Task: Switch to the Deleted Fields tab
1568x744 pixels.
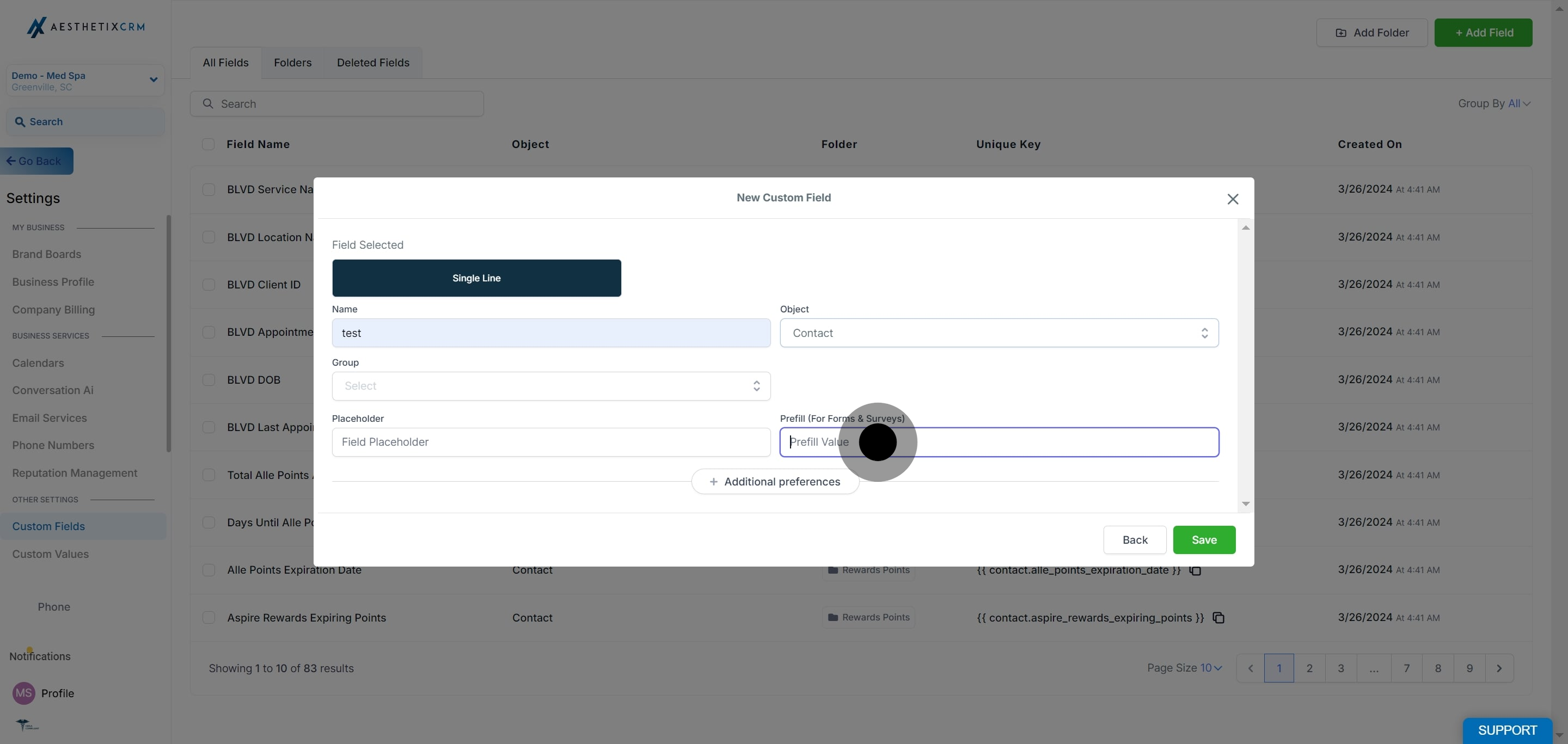Action: (x=372, y=63)
